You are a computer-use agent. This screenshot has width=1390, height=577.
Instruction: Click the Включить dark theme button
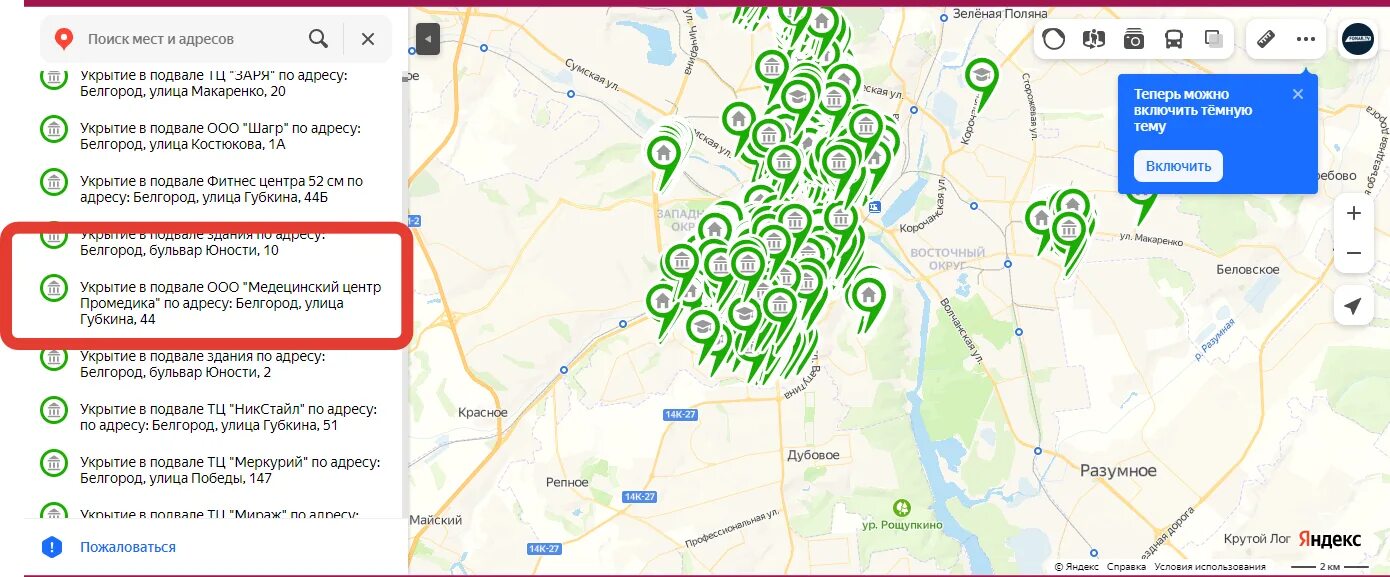click(x=1178, y=166)
